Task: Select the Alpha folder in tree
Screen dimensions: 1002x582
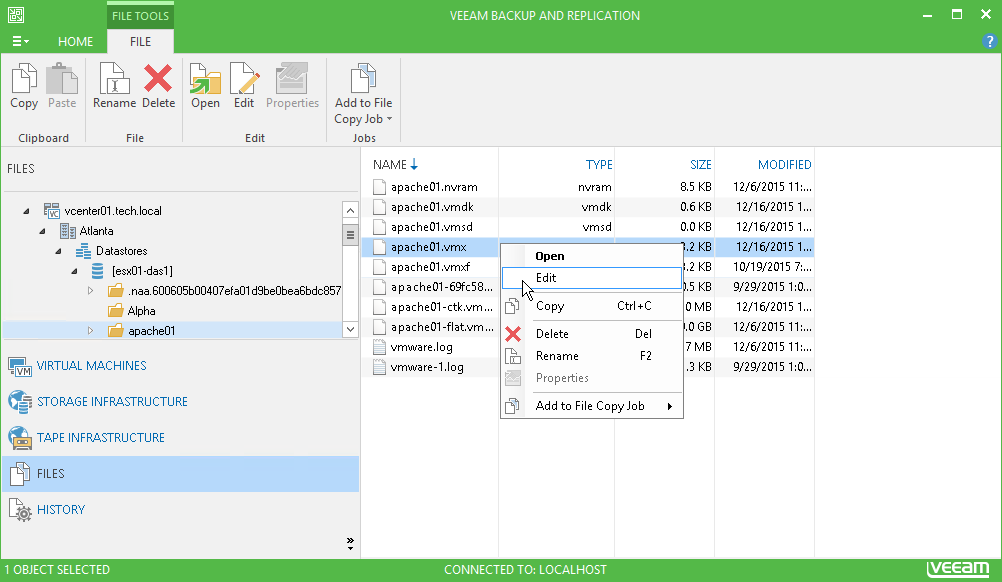Action: 141,311
